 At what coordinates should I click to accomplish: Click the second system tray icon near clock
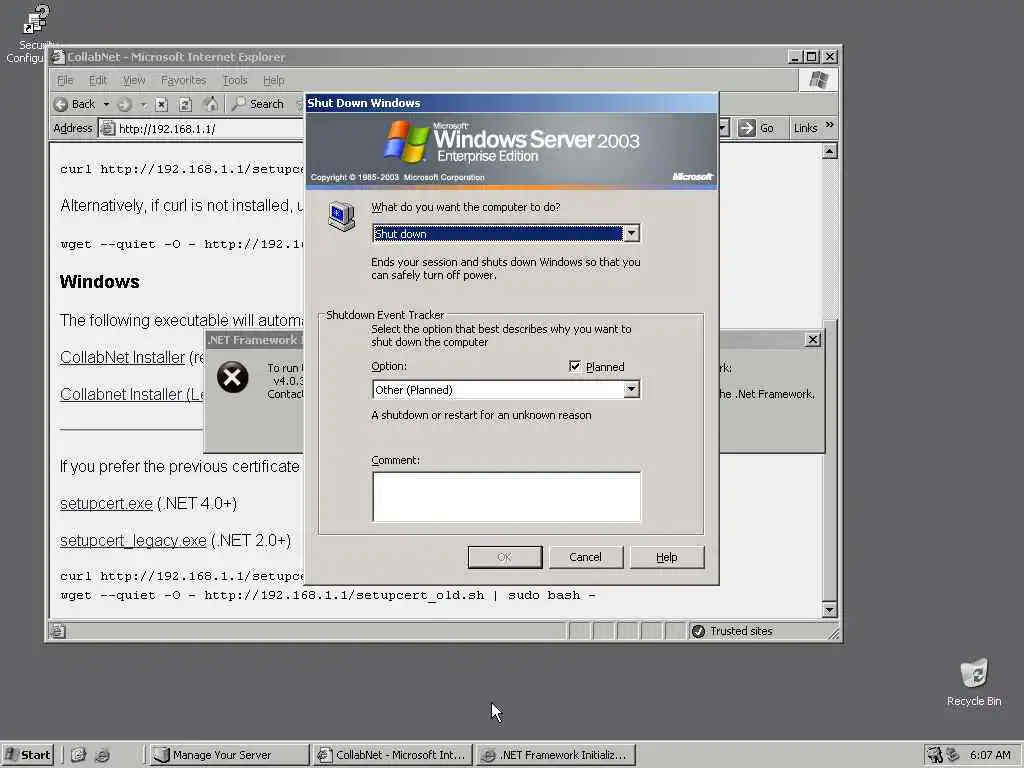coord(953,755)
